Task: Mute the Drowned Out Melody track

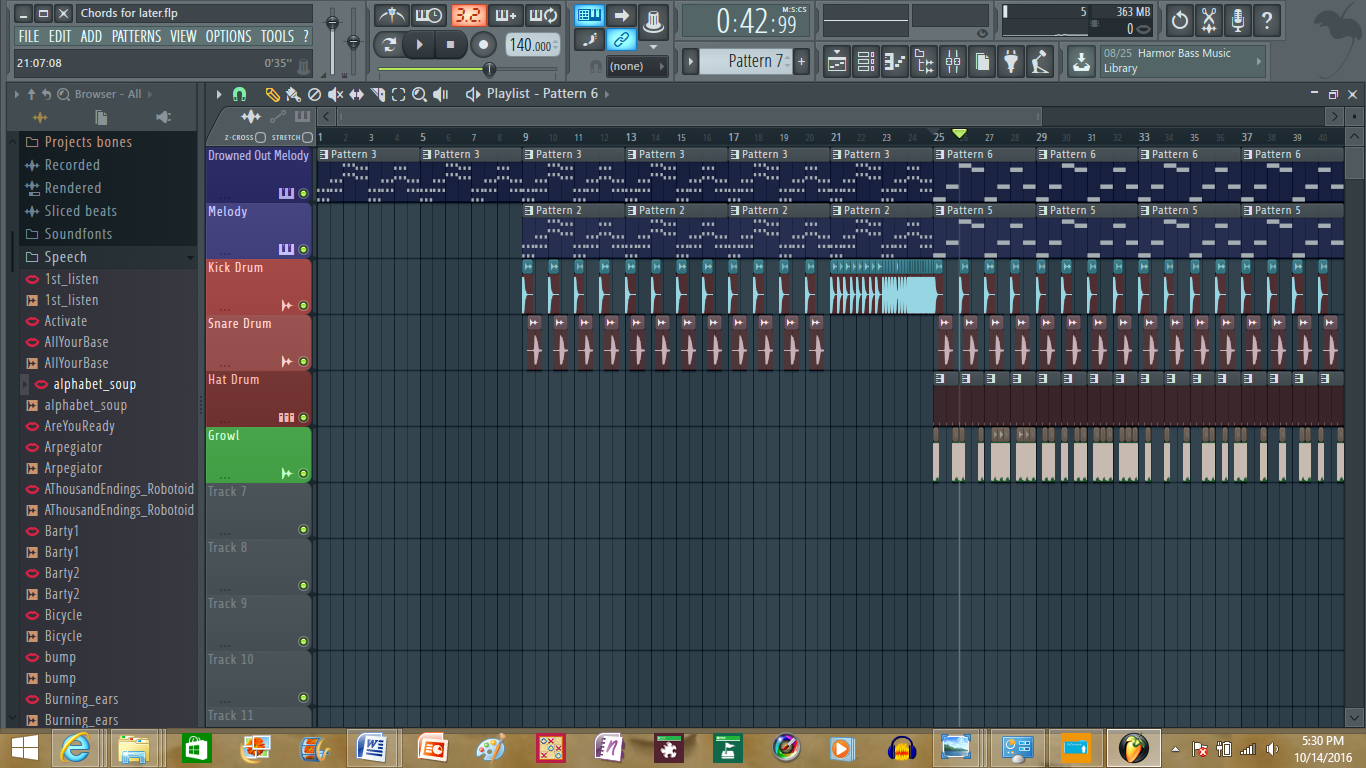Action: [x=303, y=193]
